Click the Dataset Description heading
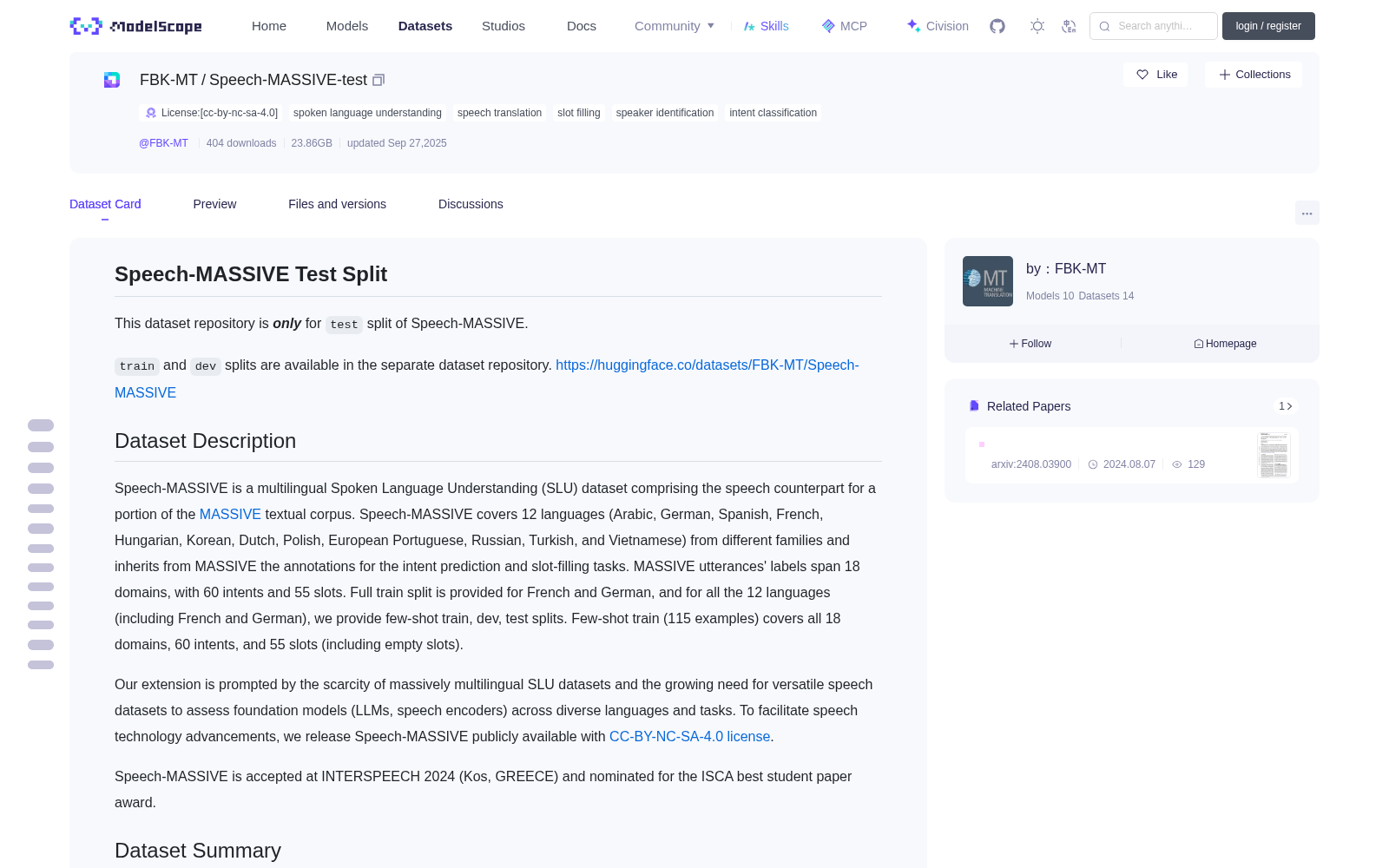The width and height of the screenshot is (1389, 868). coord(205,441)
